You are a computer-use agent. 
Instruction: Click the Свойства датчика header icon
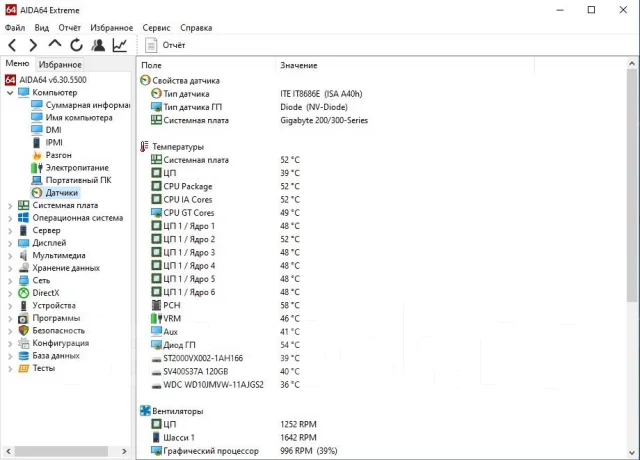pyautogui.click(x=145, y=80)
